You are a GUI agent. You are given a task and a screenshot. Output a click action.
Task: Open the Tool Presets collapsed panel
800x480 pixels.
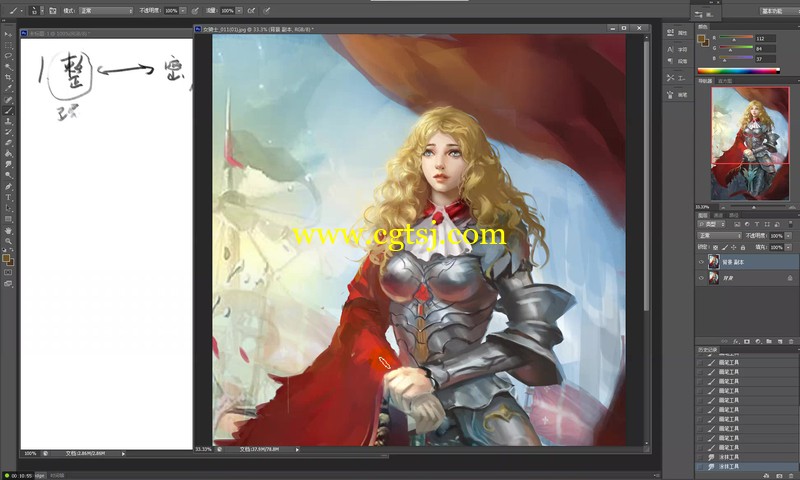pyautogui.click(x=677, y=78)
